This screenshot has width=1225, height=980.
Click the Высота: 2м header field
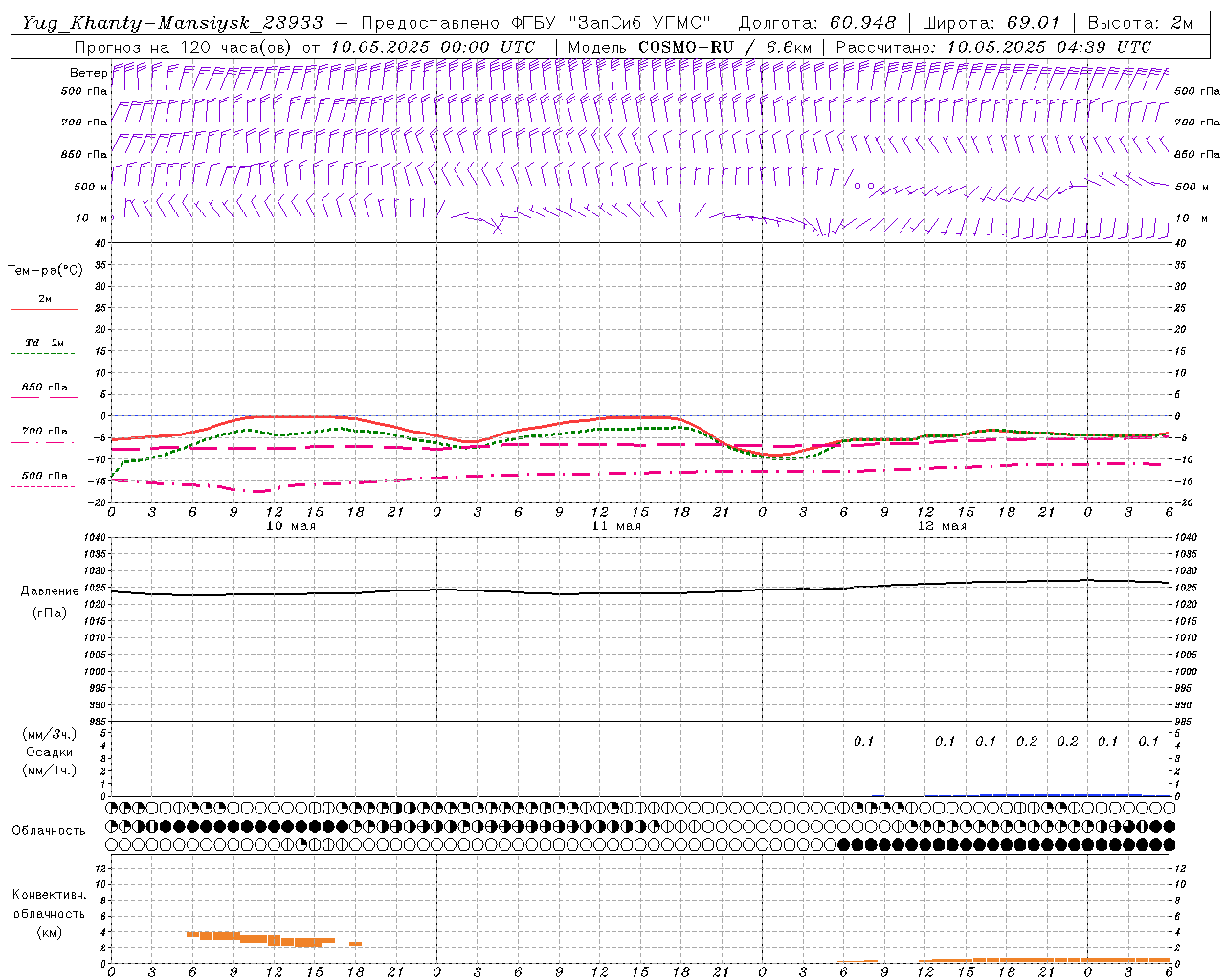click(1139, 22)
